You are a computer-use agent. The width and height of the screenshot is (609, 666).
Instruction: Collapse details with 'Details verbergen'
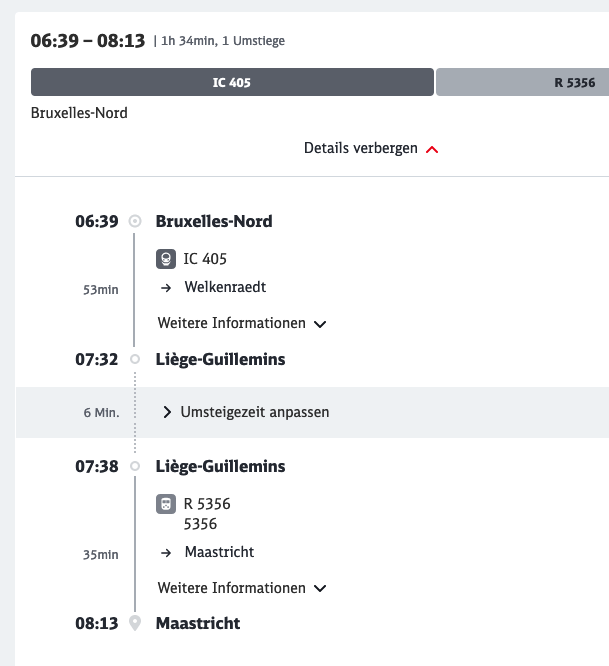click(361, 148)
